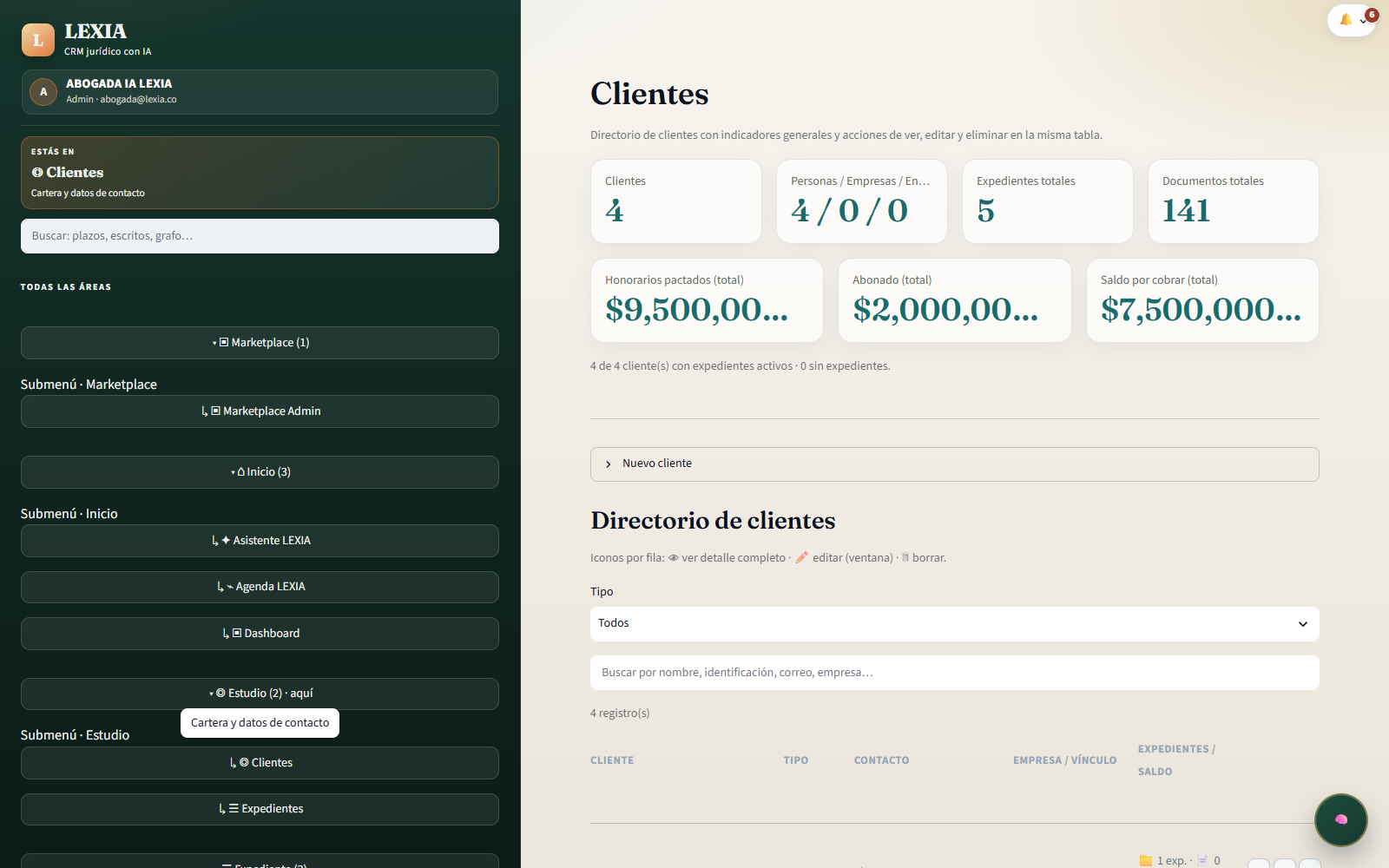Open Expedientes in the sidebar
The height and width of the screenshot is (868, 1389).
coord(260,809)
